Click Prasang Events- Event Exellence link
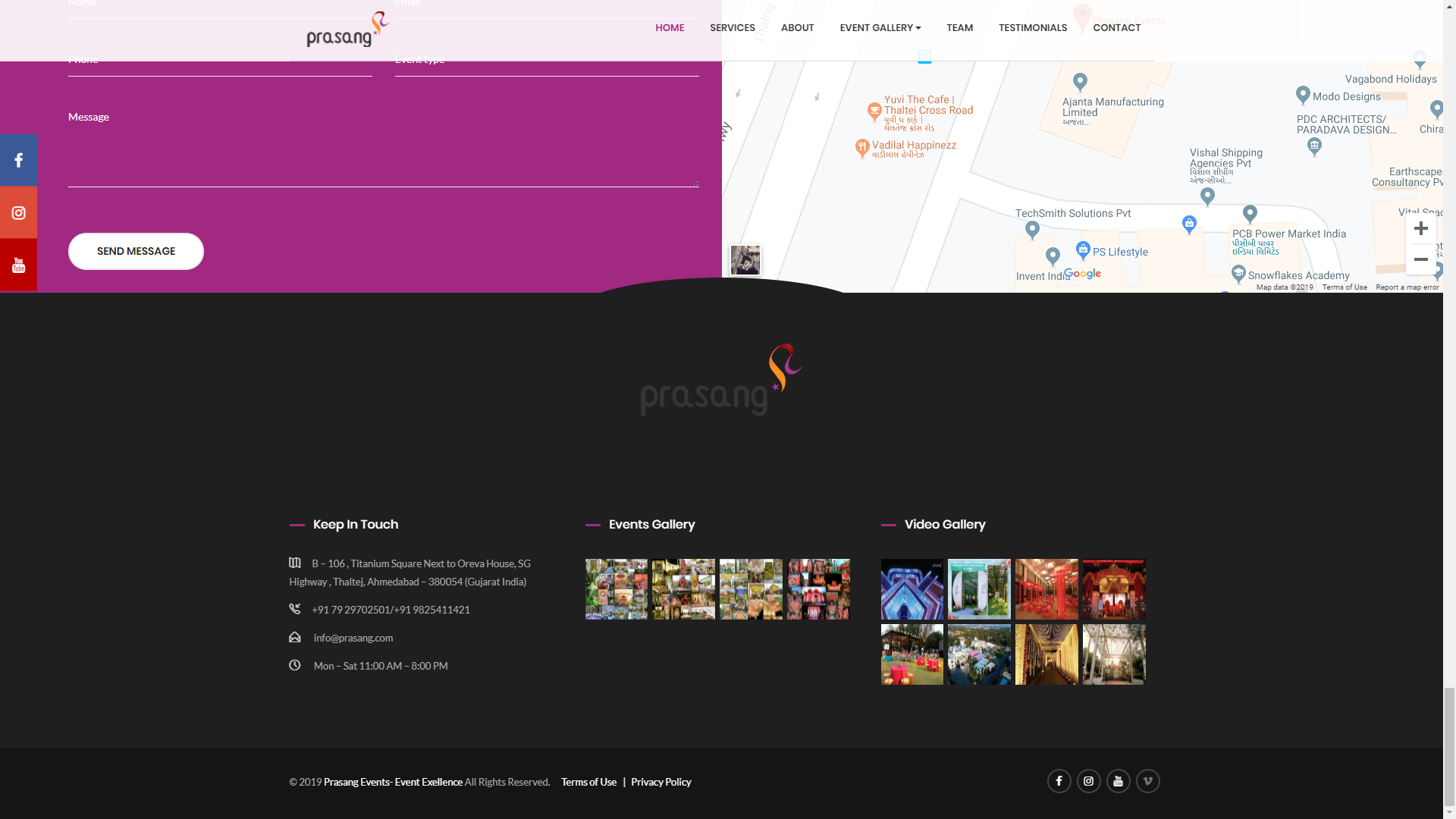Viewport: 1456px width, 819px height. pyautogui.click(x=393, y=782)
